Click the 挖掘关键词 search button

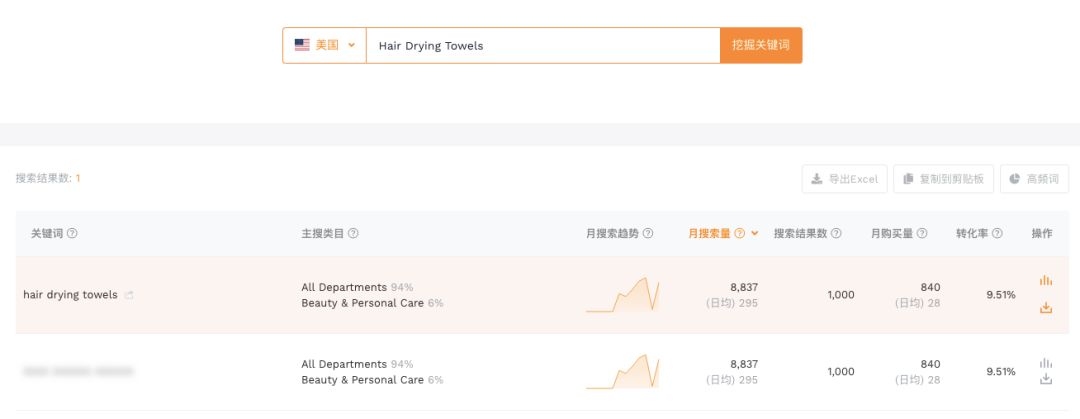click(x=761, y=45)
